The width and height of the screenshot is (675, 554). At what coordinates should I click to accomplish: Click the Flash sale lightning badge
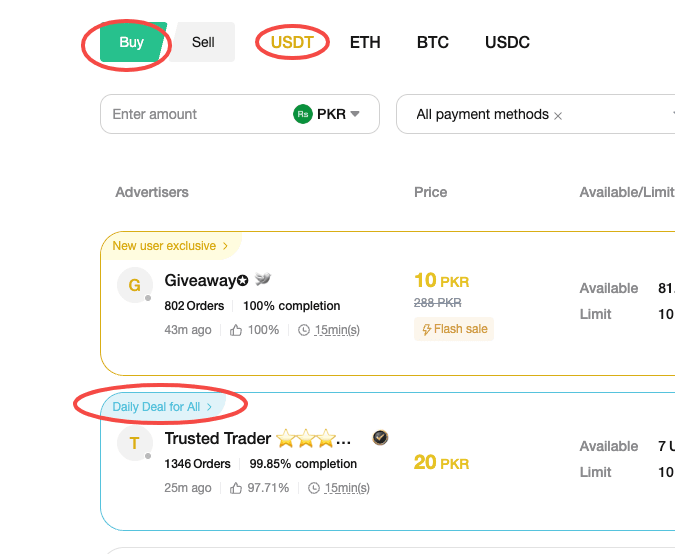pyautogui.click(x=454, y=329)
